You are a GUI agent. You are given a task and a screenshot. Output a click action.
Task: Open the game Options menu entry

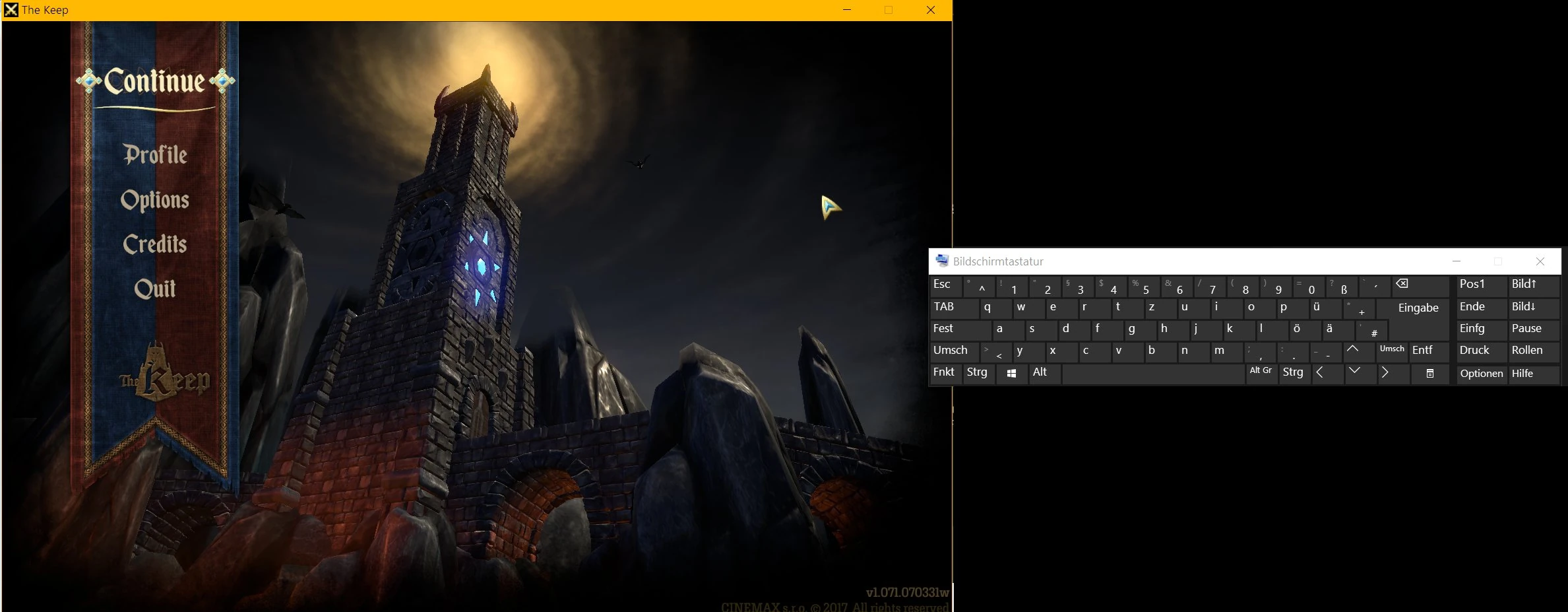[x=155, y=200]
